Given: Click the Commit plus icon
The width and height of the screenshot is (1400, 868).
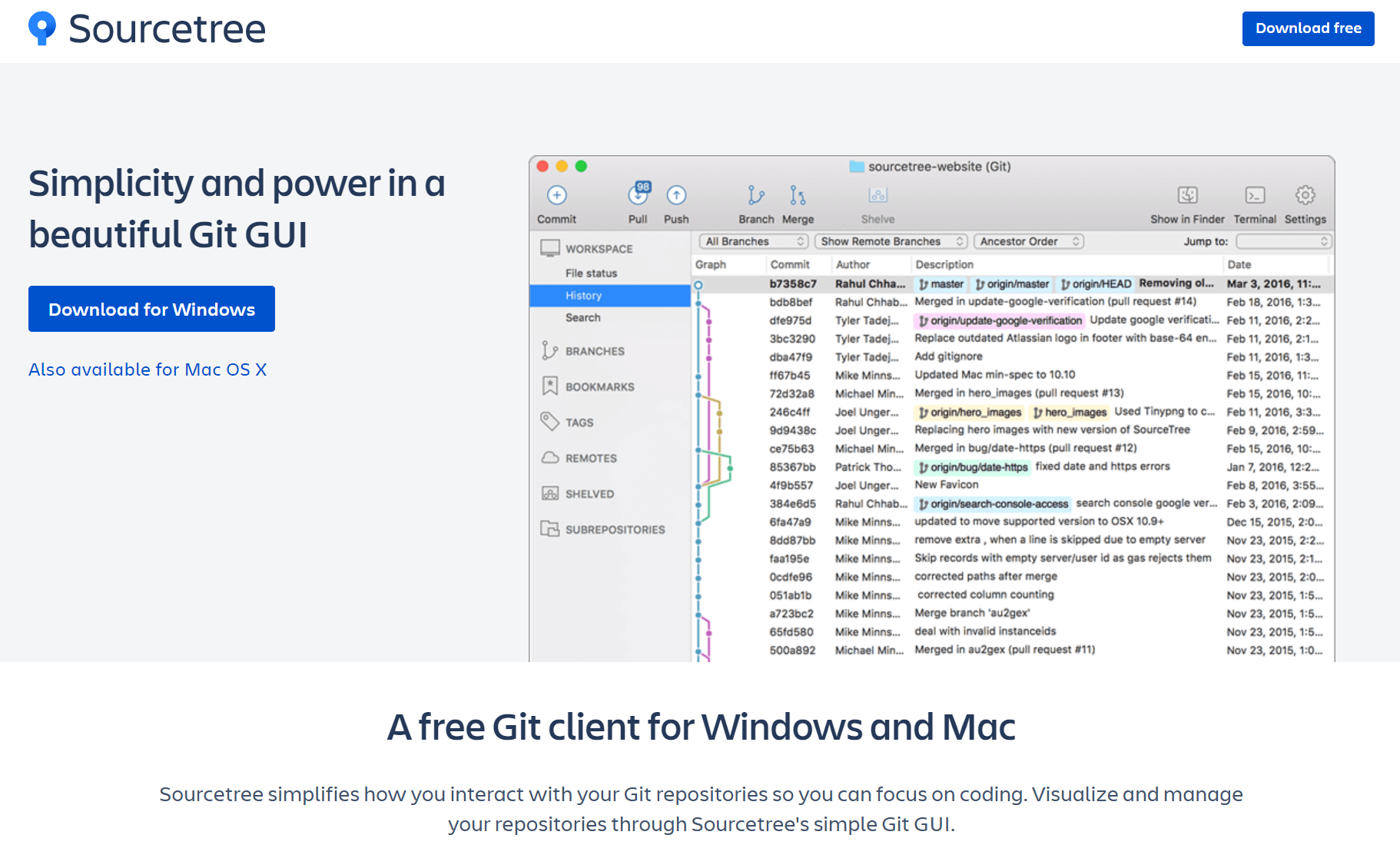Looking at the screenshot, I should point(556,195).
